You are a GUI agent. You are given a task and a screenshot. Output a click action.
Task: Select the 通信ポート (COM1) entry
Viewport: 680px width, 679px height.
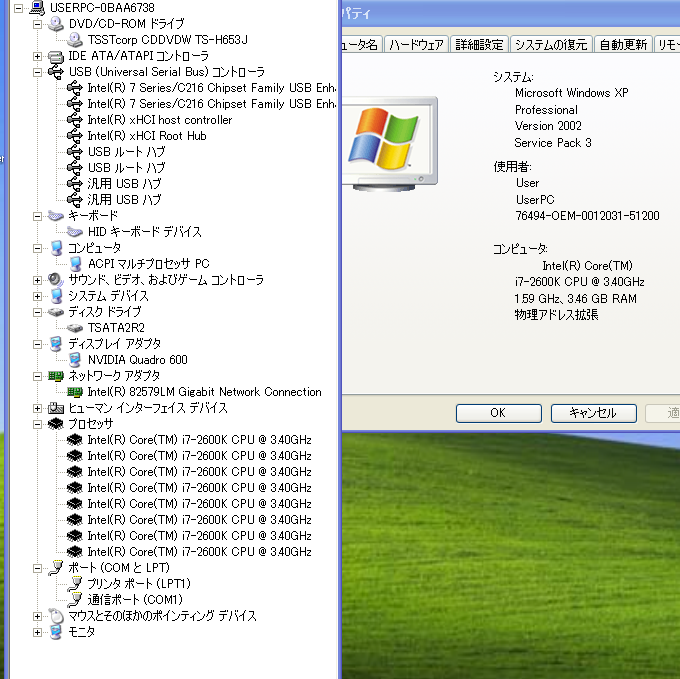pyautogui.click(x=135, y=600)
